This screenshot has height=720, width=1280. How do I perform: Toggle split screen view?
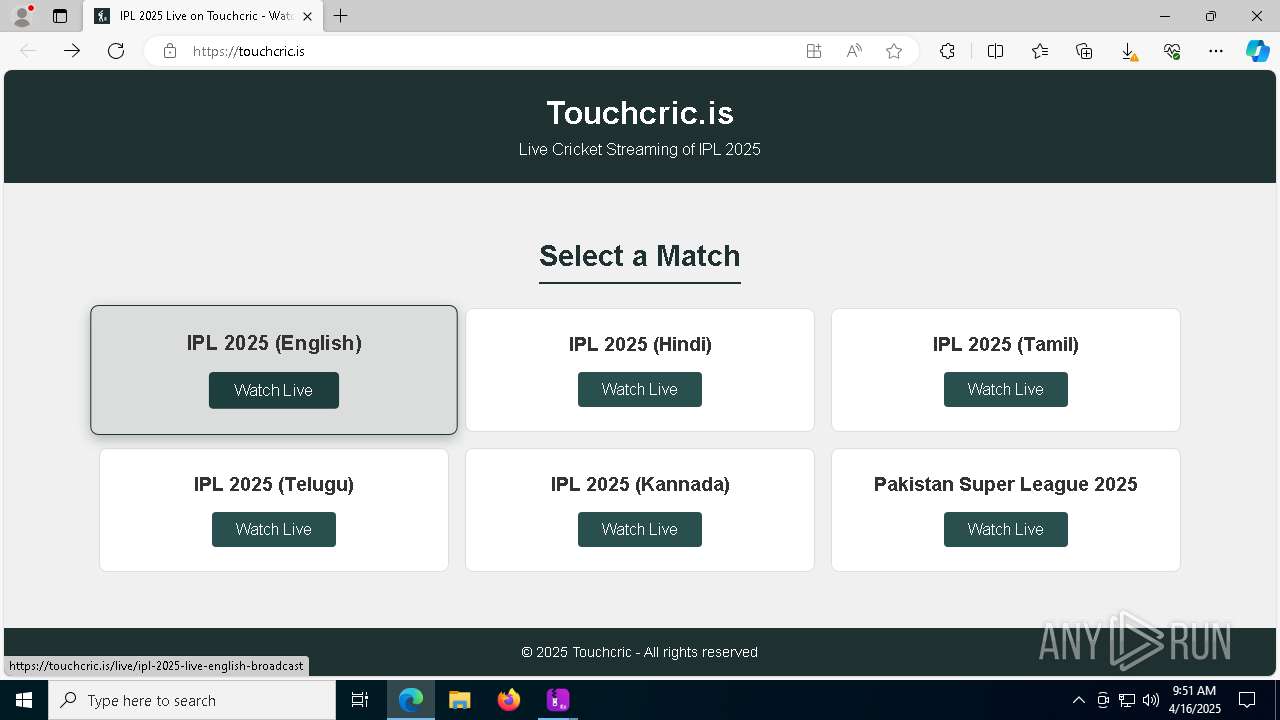[996, 51]
